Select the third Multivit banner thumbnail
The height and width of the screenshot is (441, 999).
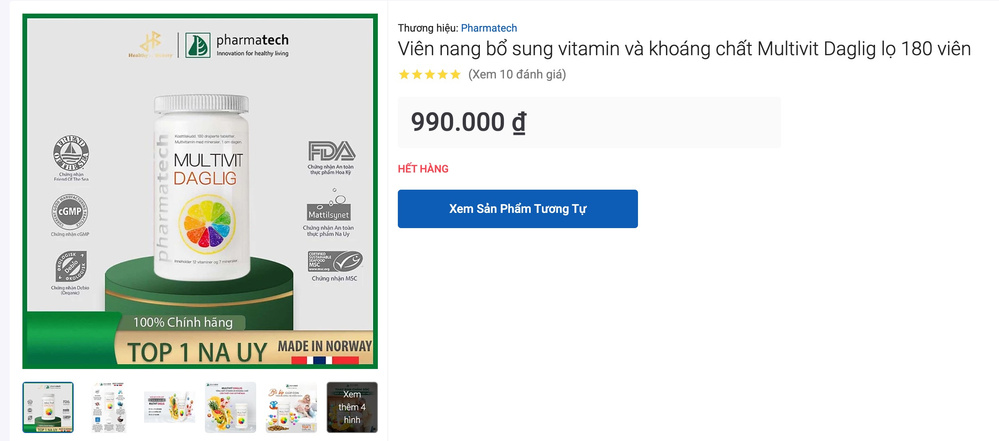(169, 407)
